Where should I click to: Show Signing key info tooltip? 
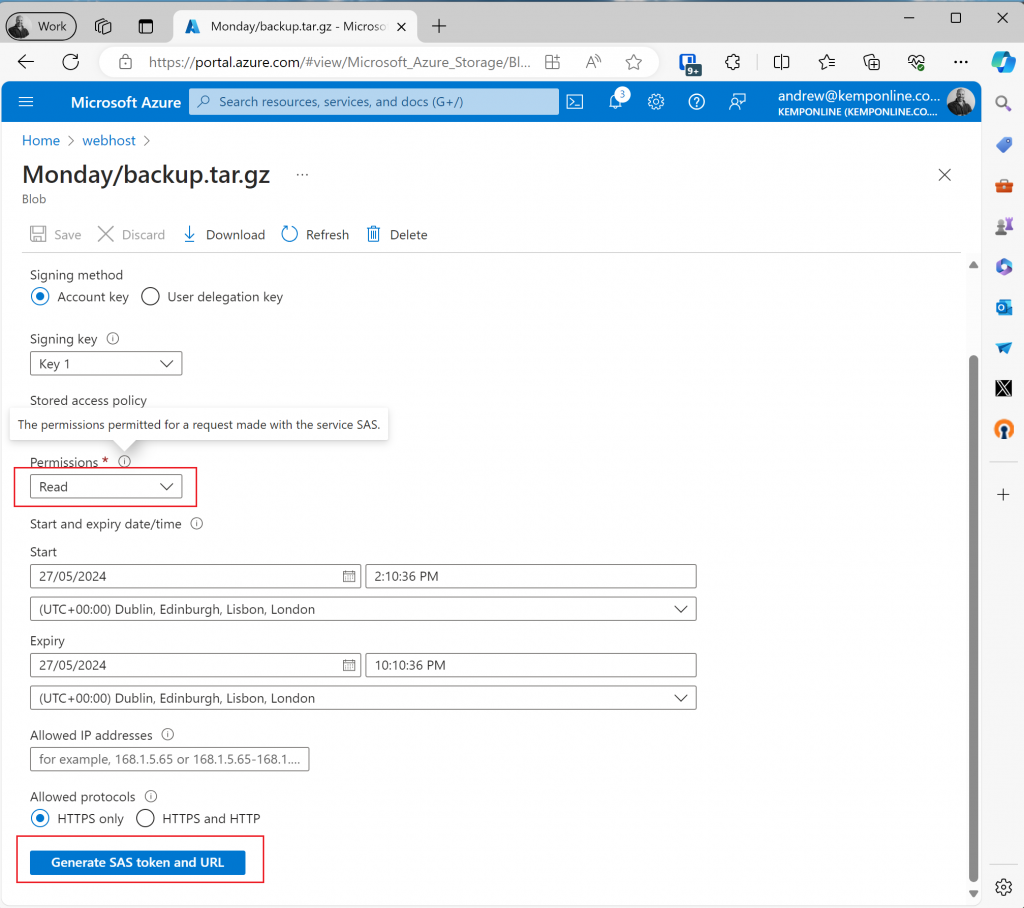112,338
